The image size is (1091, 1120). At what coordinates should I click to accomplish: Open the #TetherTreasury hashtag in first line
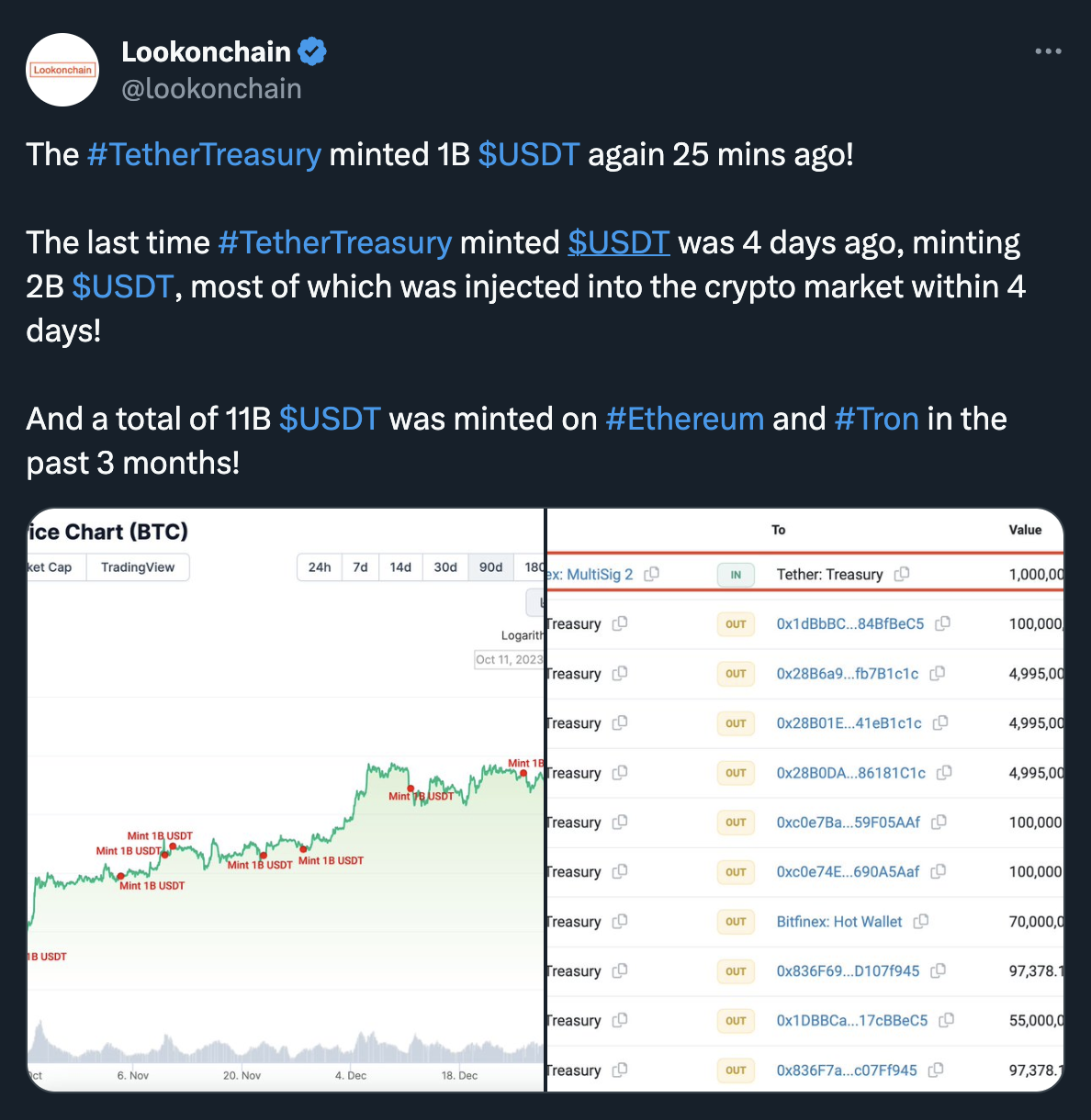click(x=204, y=154)
